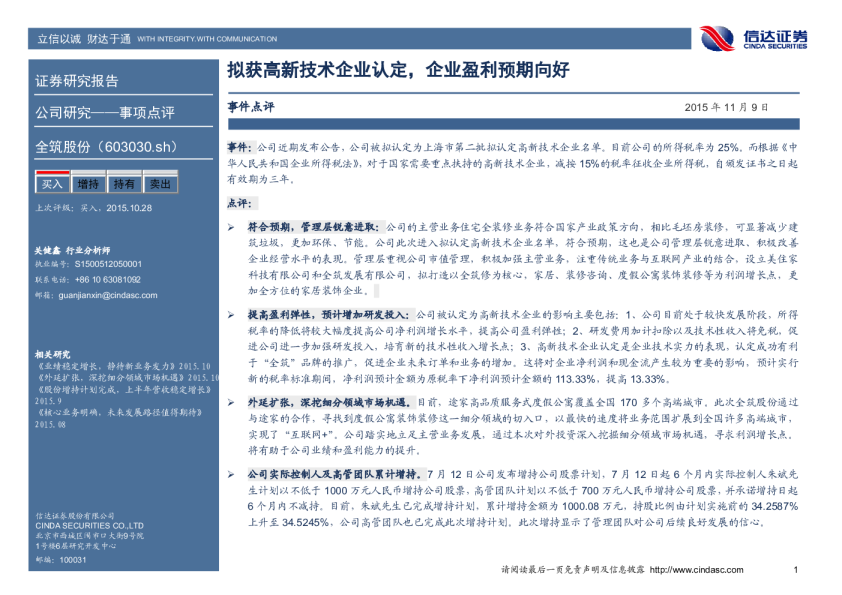Click the 公司研究——事项点评 sidebar heading
The width and height of the screenshot is (842, 595).
coord(104,112)
